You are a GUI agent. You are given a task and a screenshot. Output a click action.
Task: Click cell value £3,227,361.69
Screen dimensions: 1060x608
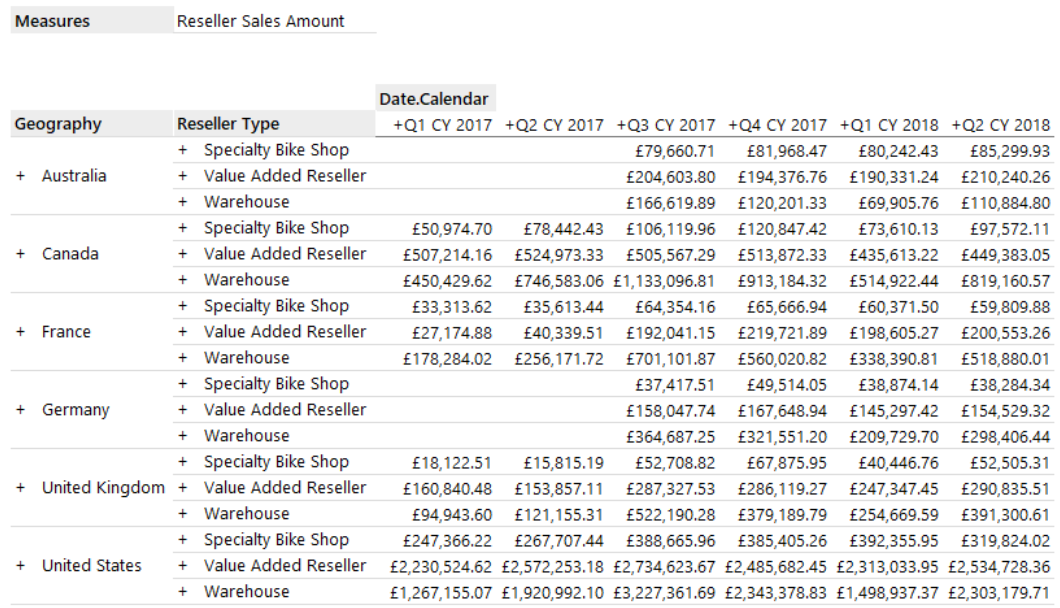tap(665, 592)
